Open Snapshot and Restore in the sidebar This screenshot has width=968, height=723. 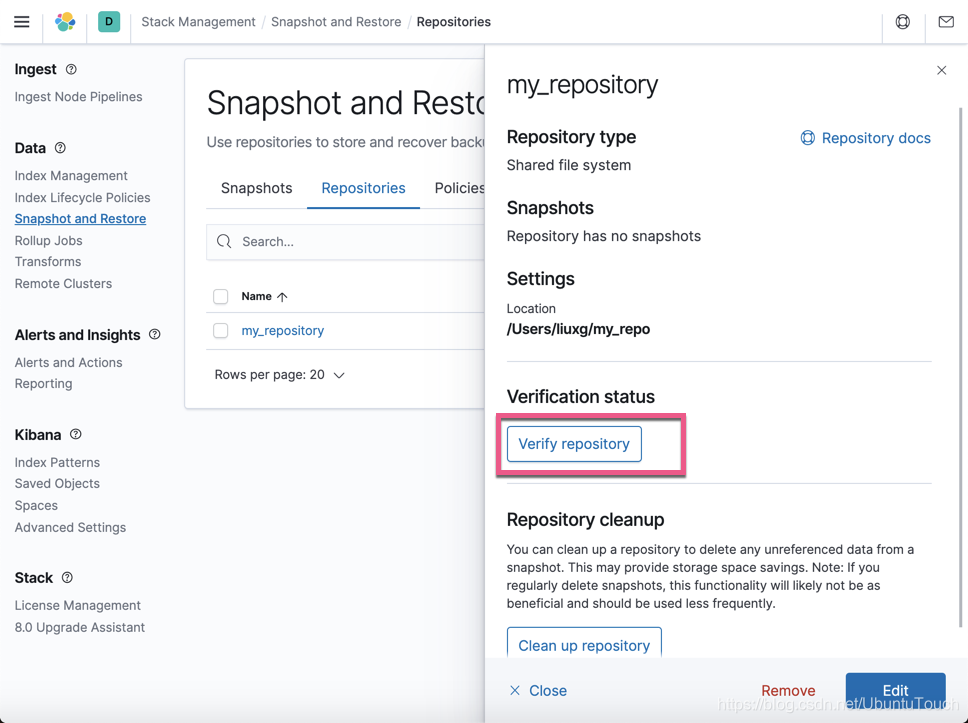[x=80, y=218]
